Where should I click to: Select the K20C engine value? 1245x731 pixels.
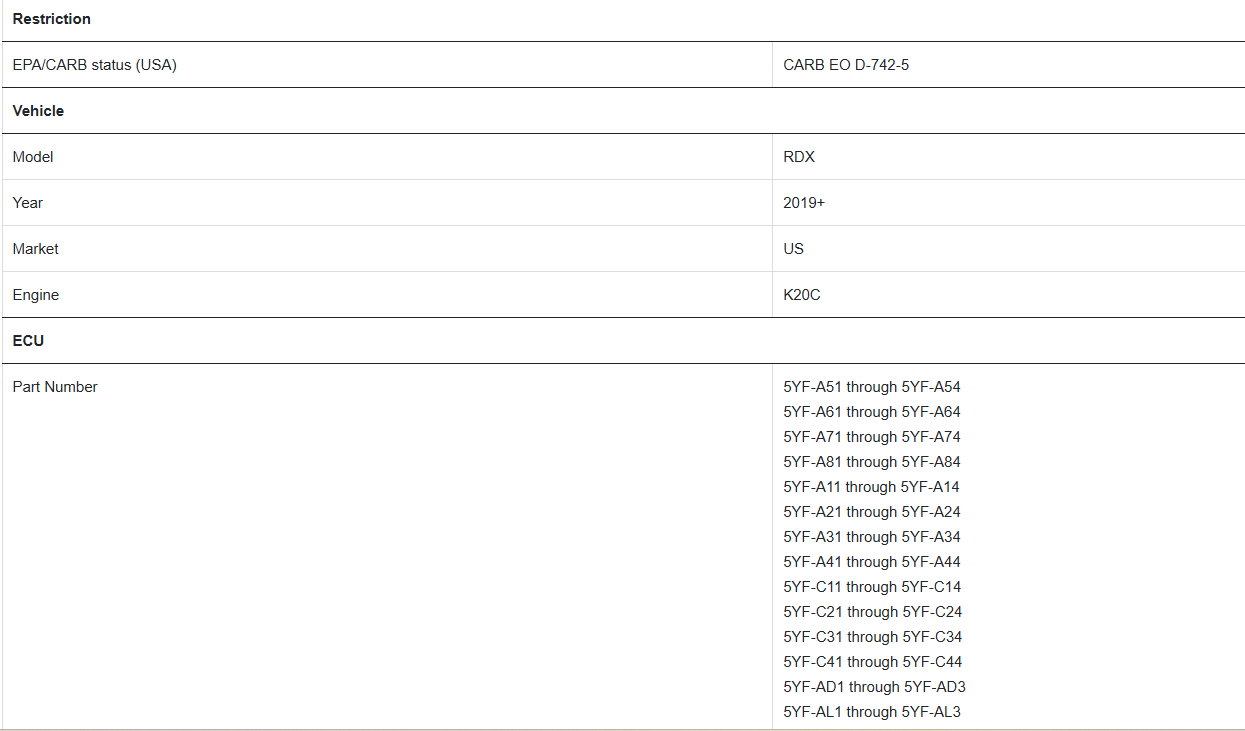tap(802, 295)
